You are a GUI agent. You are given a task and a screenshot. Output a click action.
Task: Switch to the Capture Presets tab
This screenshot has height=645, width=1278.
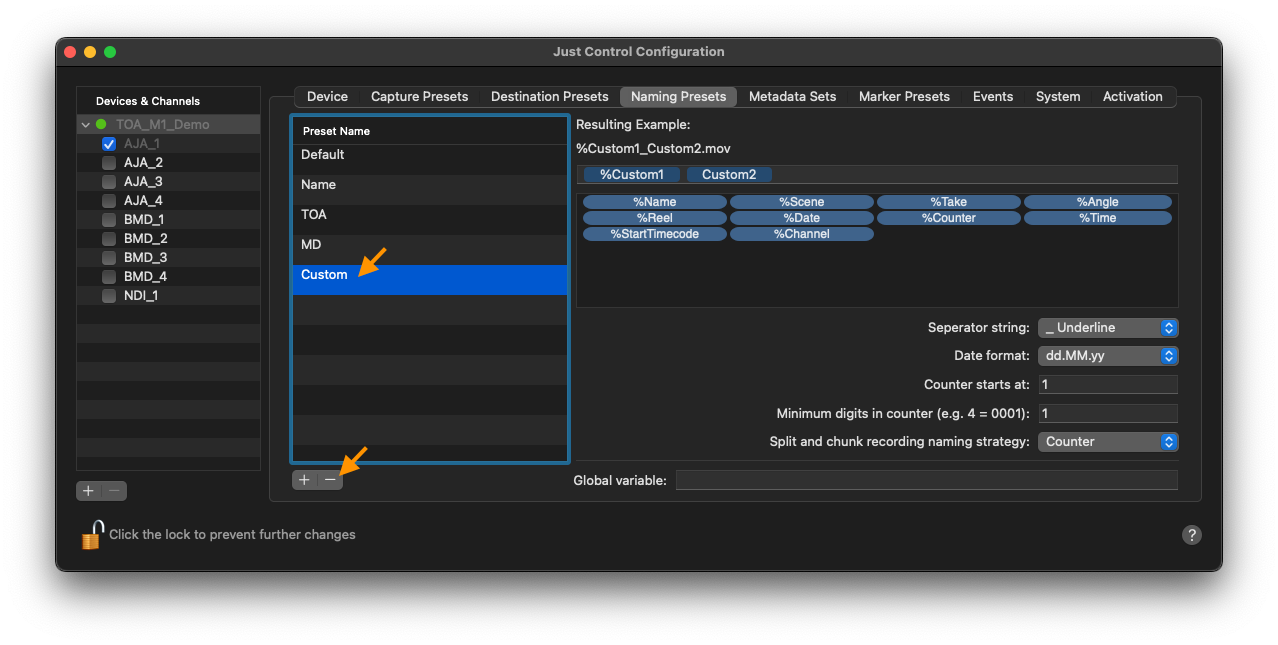(419, 97)
